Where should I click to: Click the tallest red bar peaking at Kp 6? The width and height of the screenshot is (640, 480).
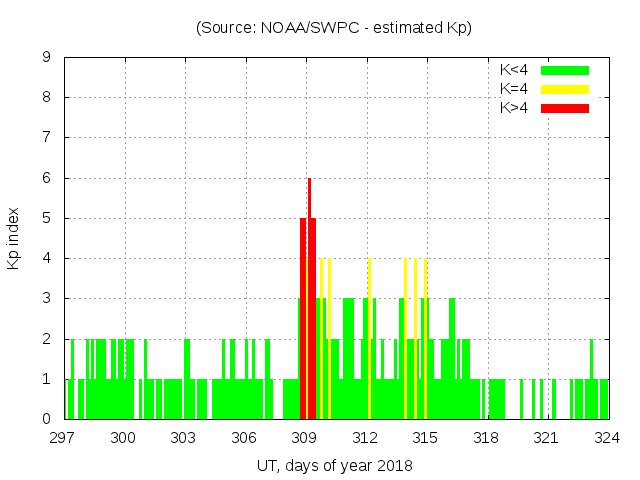310,300
